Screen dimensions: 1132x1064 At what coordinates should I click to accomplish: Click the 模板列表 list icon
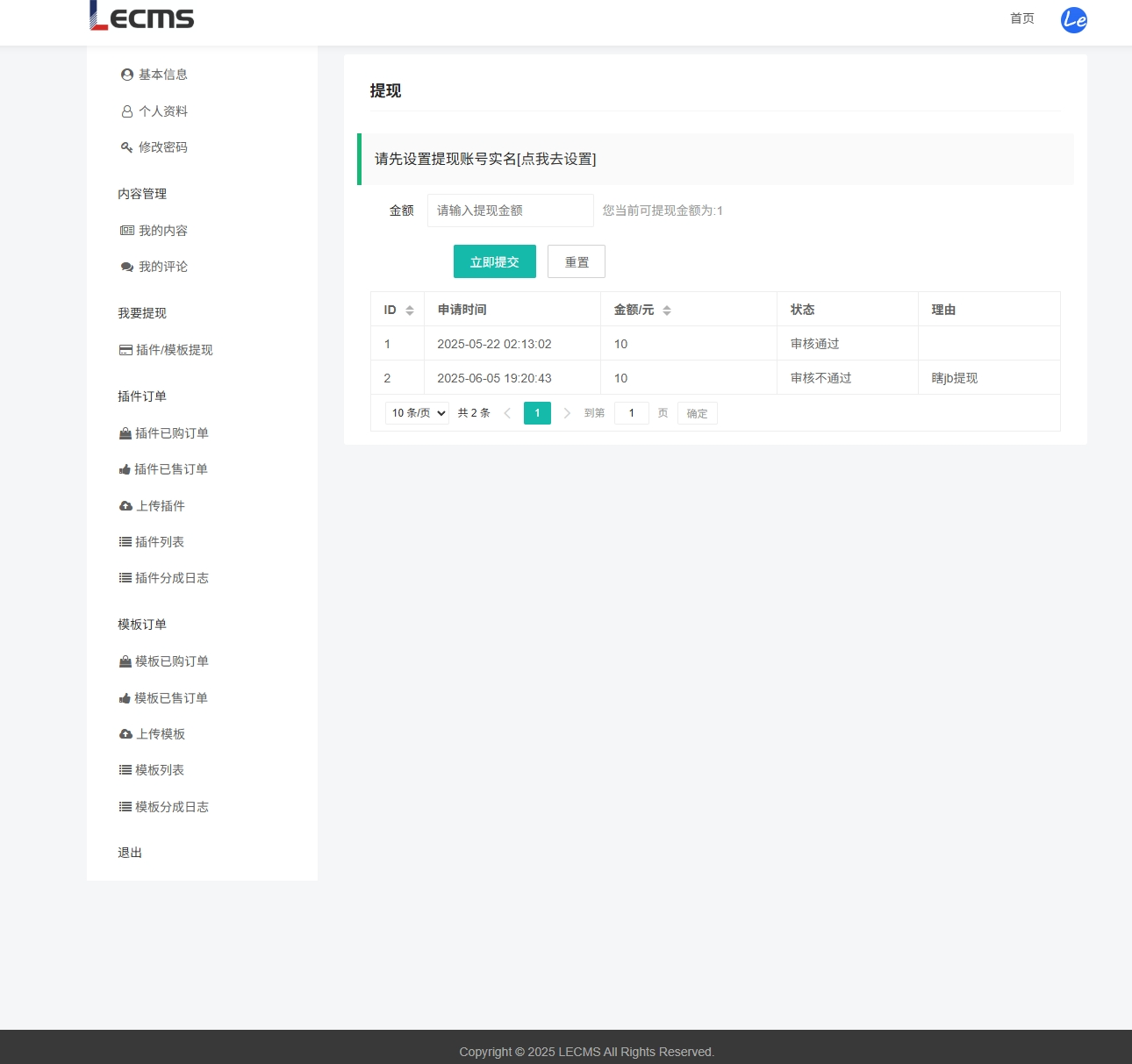125,770
